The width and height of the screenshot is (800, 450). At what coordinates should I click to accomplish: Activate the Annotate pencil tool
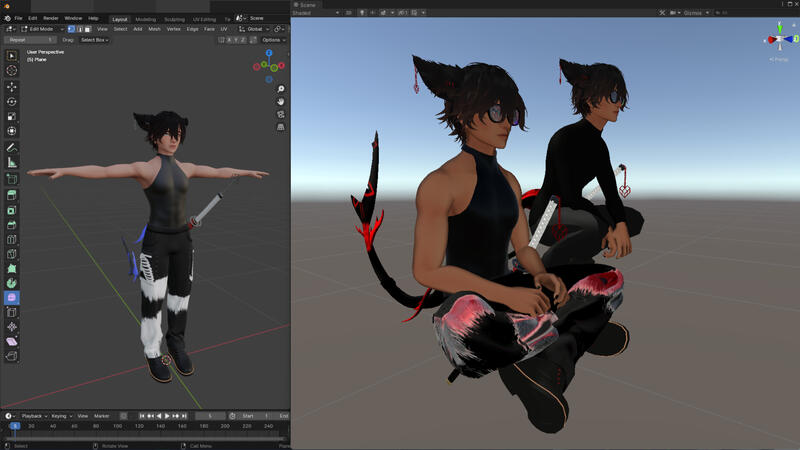12,147
